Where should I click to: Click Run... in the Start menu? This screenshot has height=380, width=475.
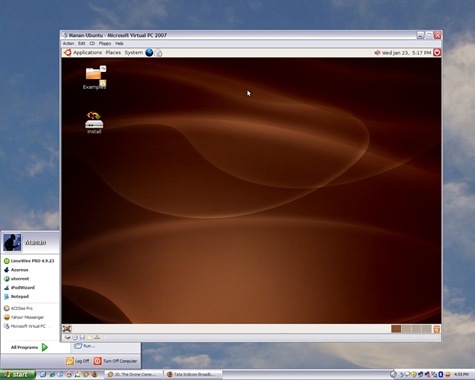point(85,346)
